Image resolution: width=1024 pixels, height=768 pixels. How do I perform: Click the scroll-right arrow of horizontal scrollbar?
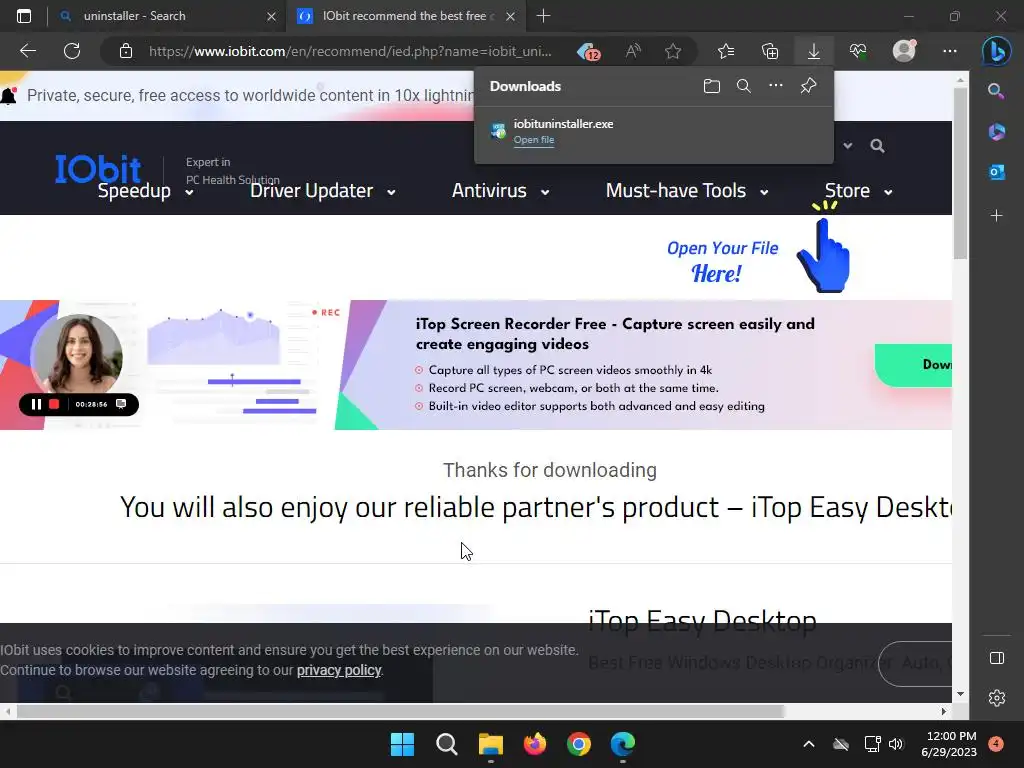tap(944, 712)
